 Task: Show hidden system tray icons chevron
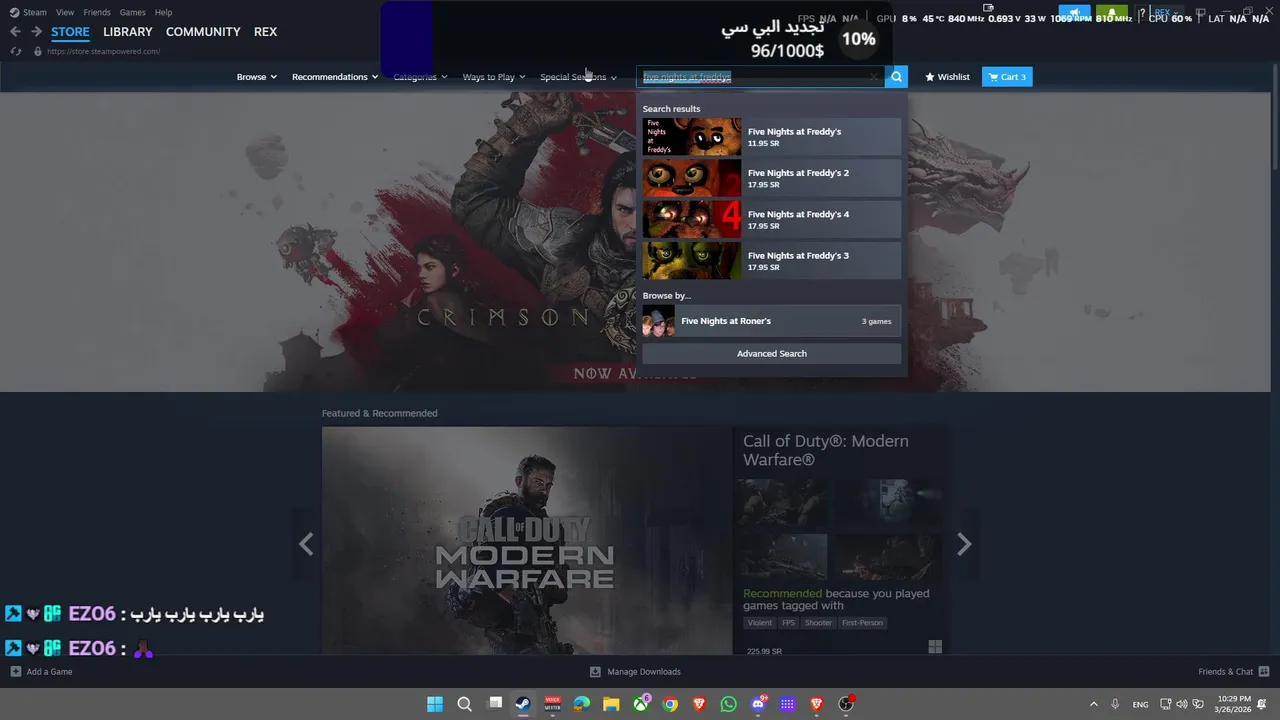pos(1093,704)
